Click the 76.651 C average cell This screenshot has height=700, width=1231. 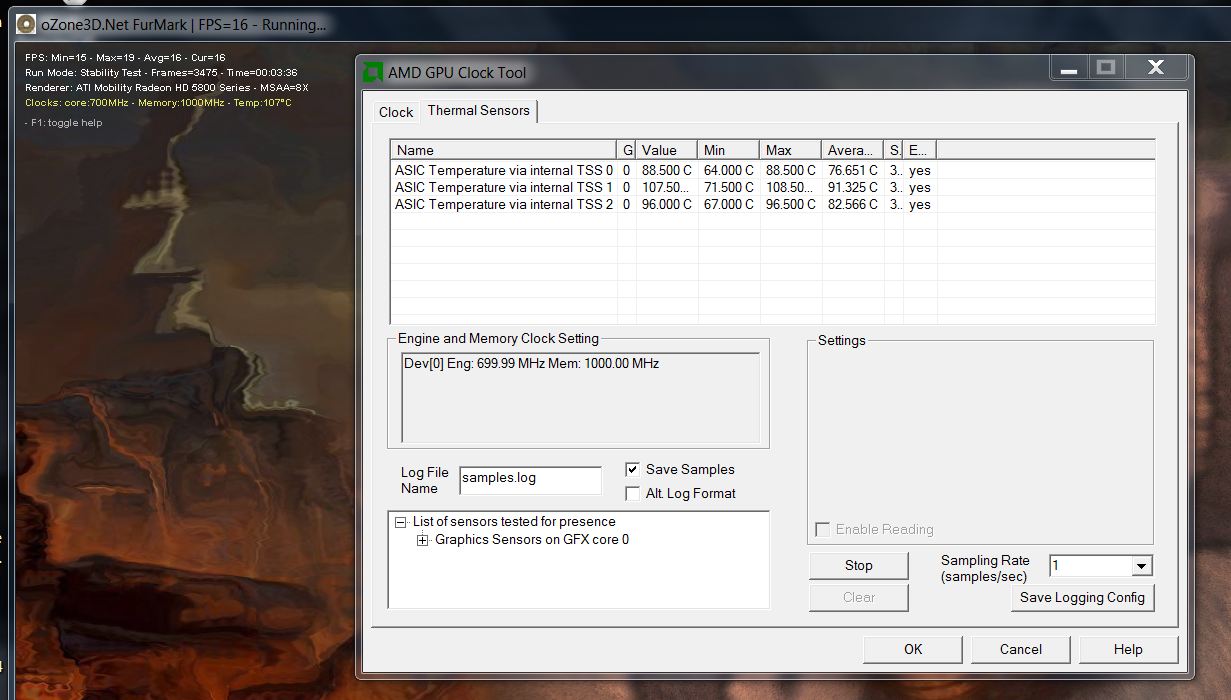pyautogui.click(x=853, y=170)
